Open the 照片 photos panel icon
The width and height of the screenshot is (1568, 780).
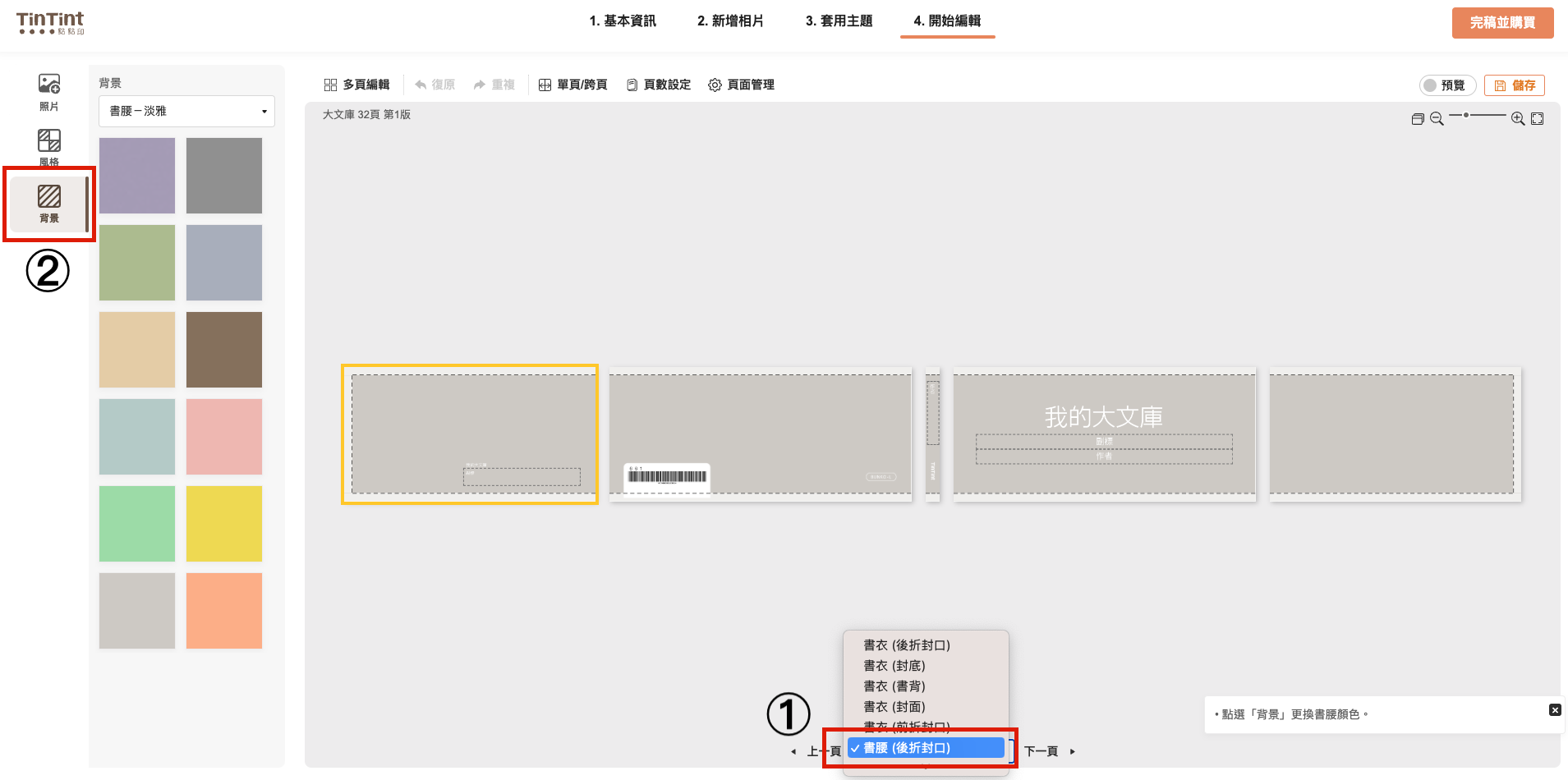(x=49, y=85)
